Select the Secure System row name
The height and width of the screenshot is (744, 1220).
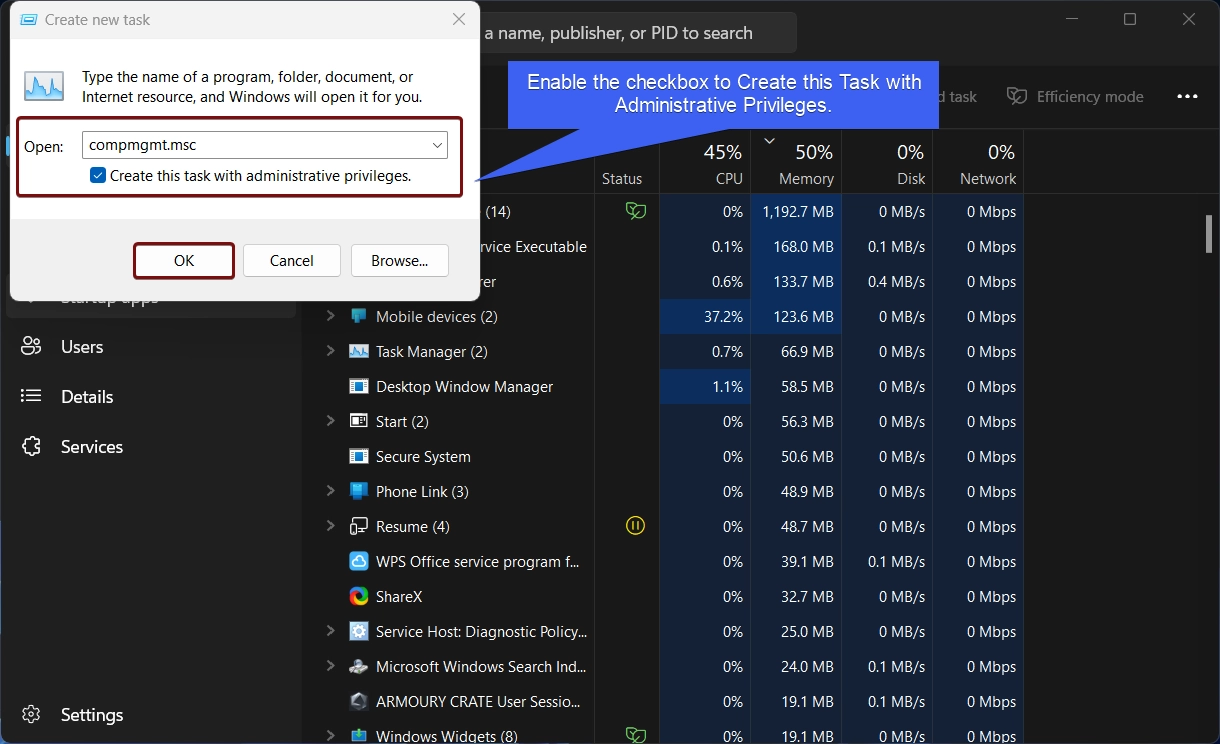[x=423, y=457]
